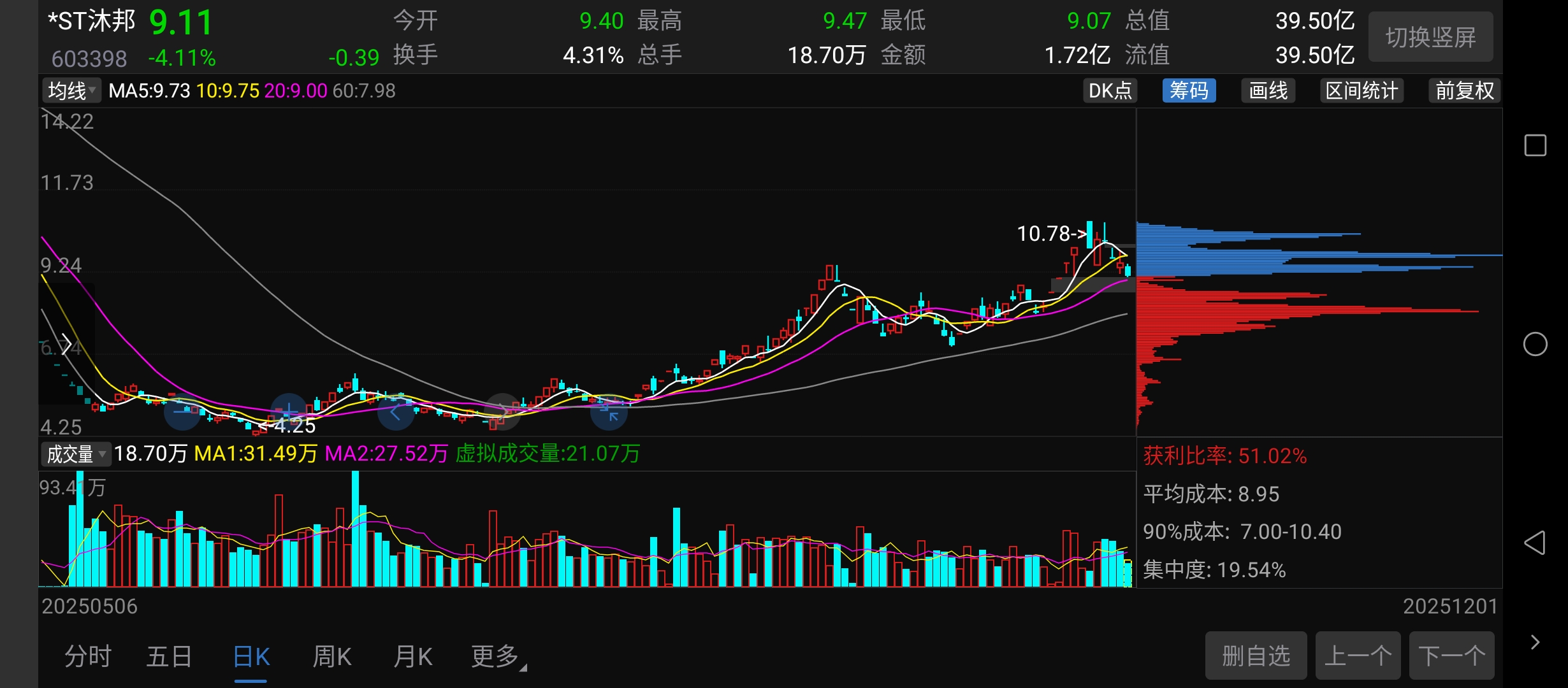Tap the zoom-in plus button on chart

tap(289, 411)
